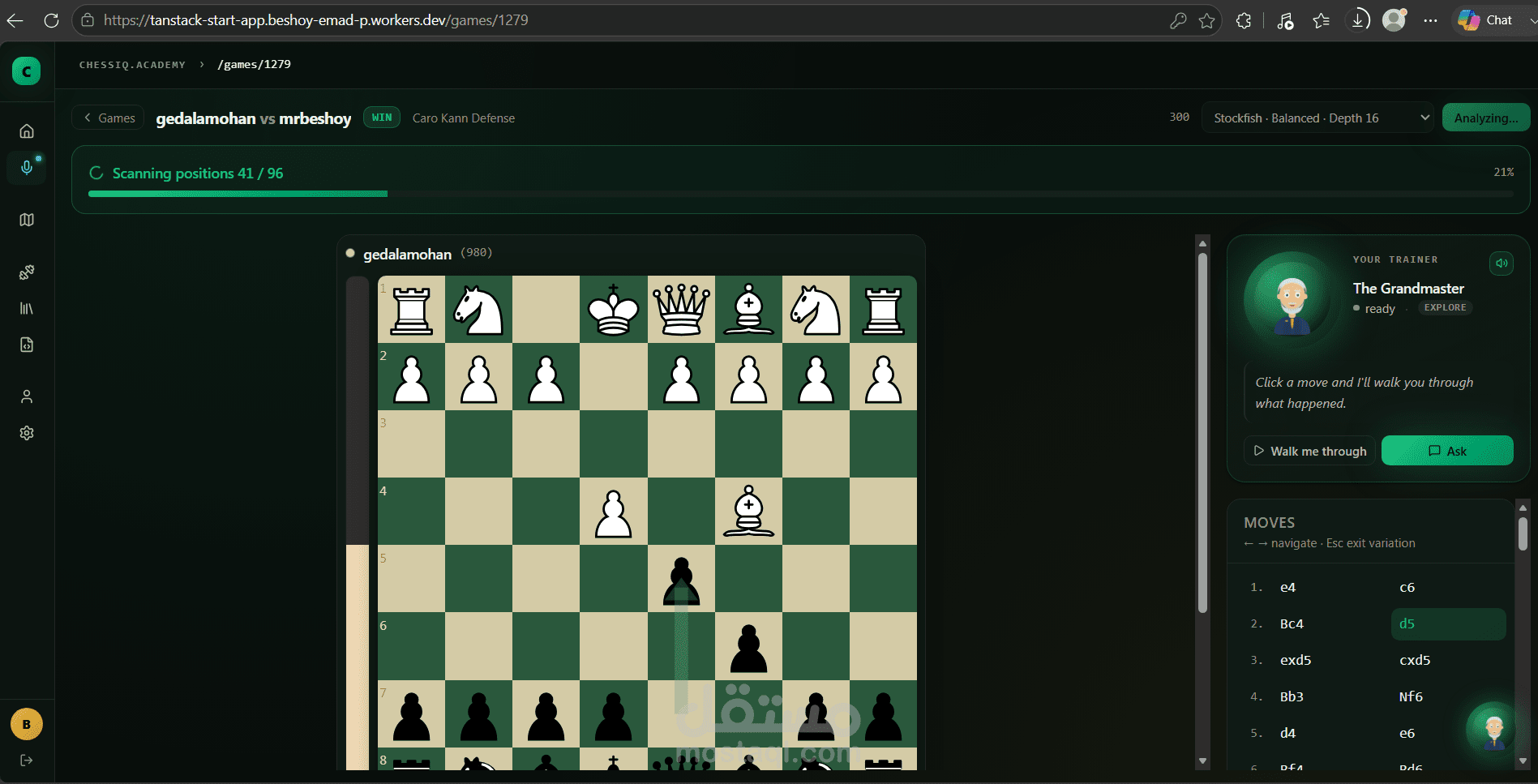
Task: Click the Ask button
Action: coord(1447,451)
